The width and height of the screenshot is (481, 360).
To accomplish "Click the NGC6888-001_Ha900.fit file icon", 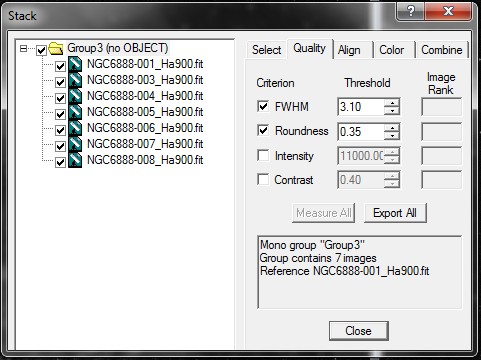I will [75, 64].
